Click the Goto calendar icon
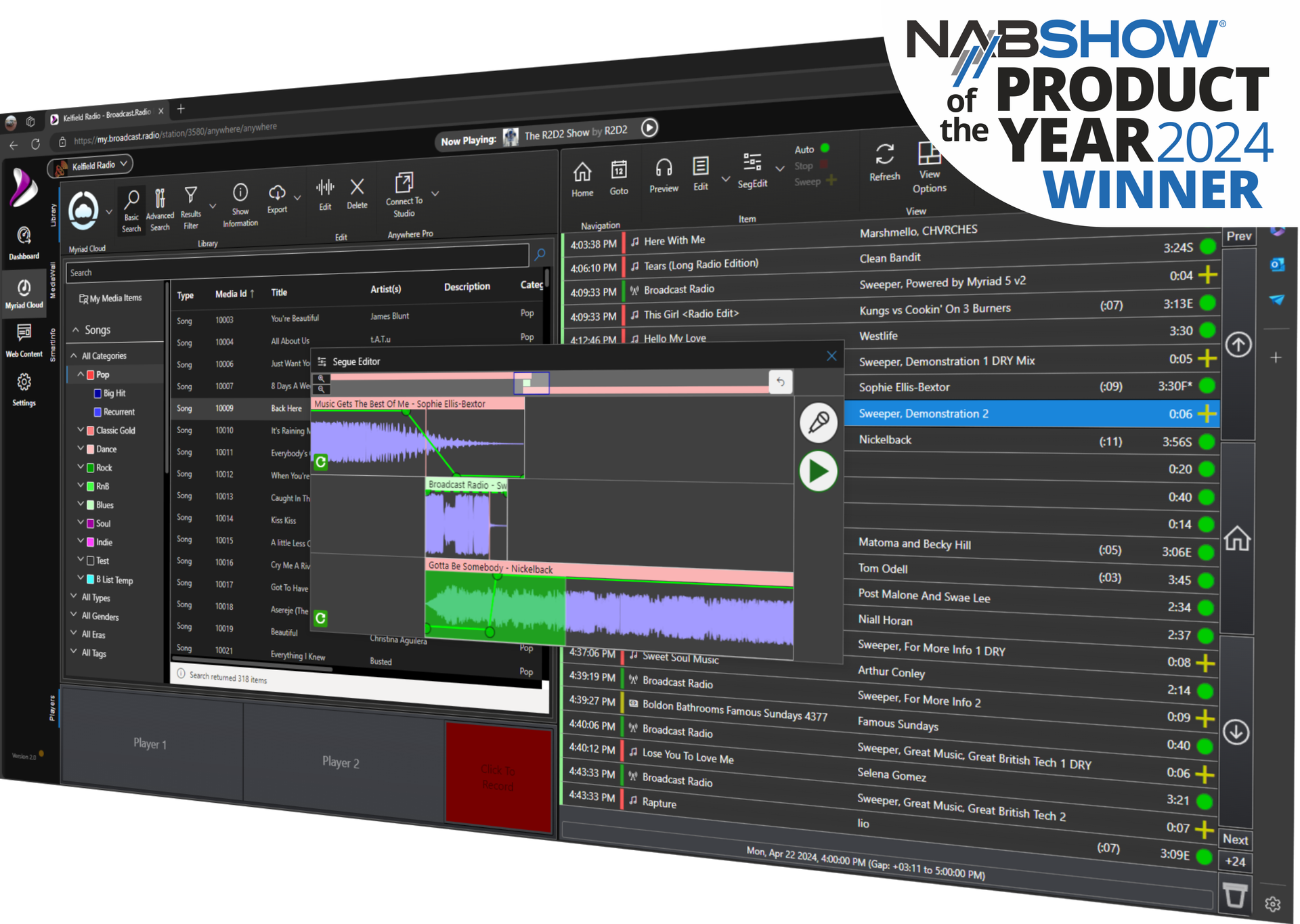 619,171
